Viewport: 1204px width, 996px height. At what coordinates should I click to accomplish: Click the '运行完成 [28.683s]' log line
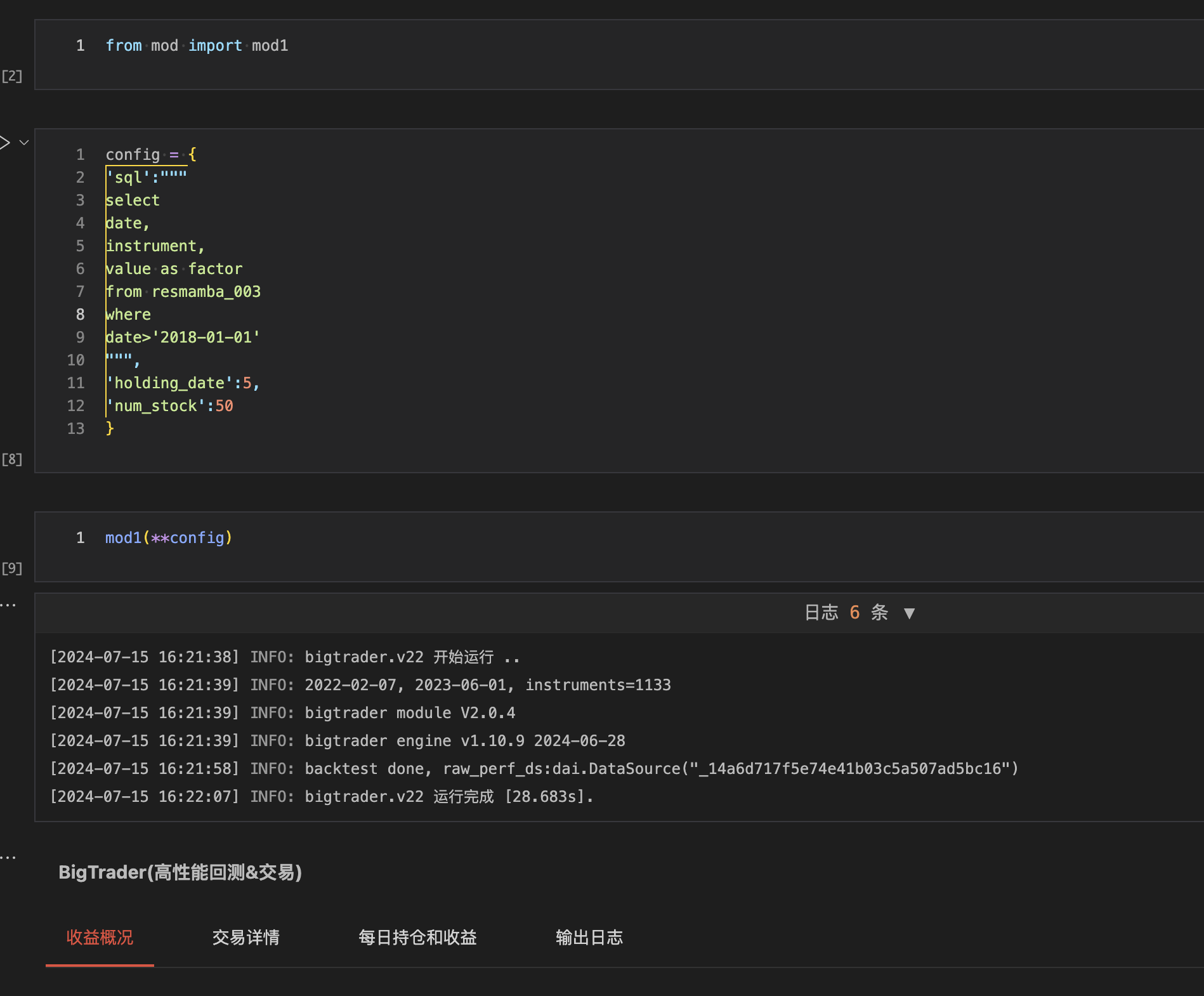coord(322,797)
